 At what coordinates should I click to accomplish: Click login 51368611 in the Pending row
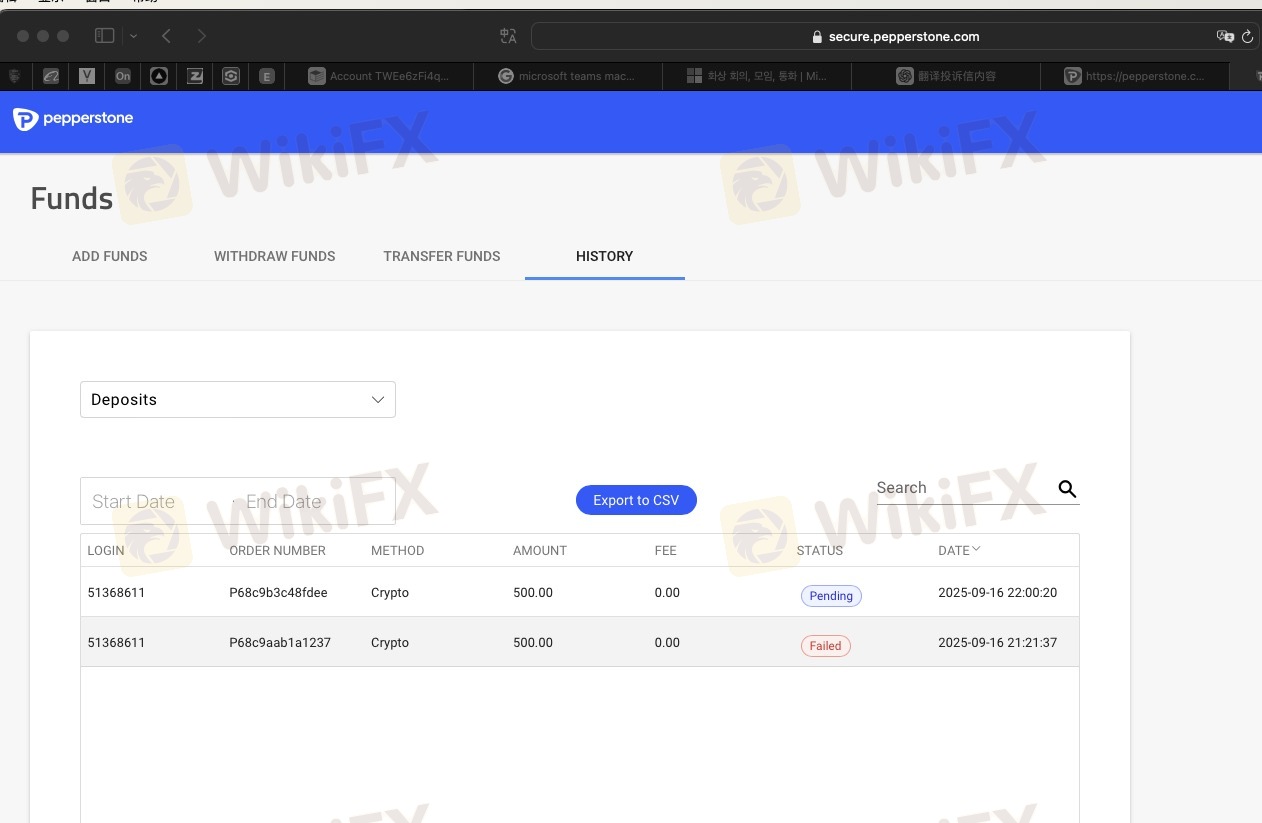coord(116,592)
